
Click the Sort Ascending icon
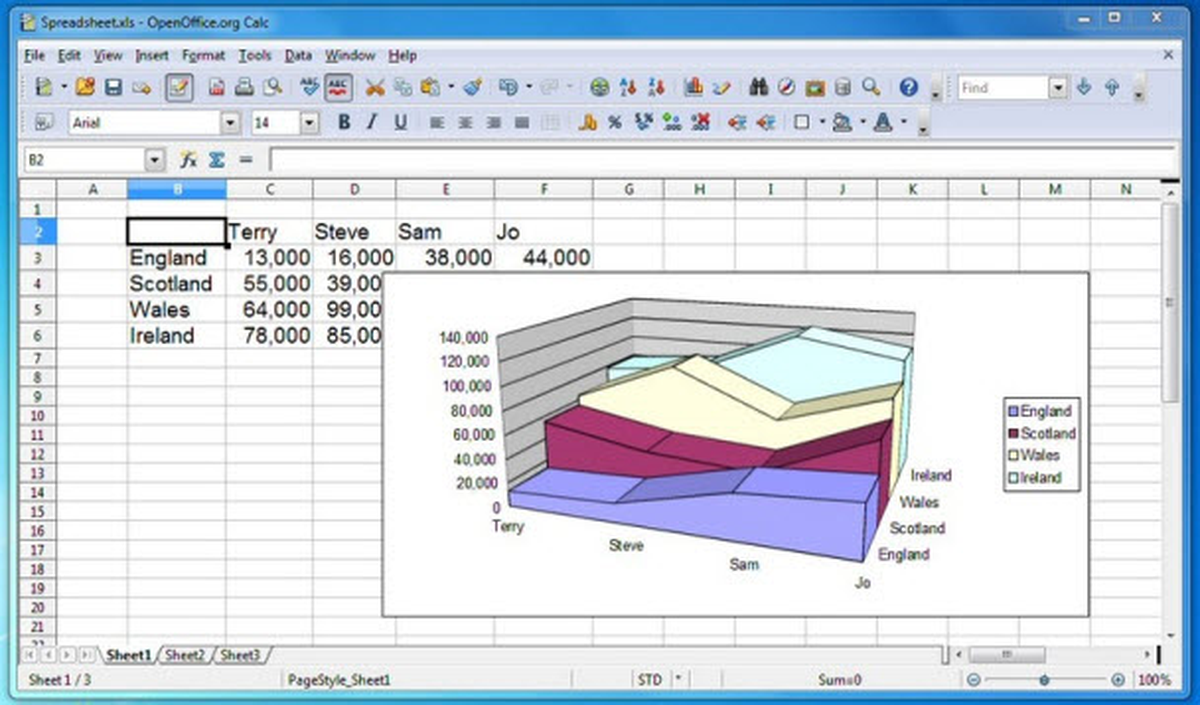pyautogui.click(x=629, y=88)
